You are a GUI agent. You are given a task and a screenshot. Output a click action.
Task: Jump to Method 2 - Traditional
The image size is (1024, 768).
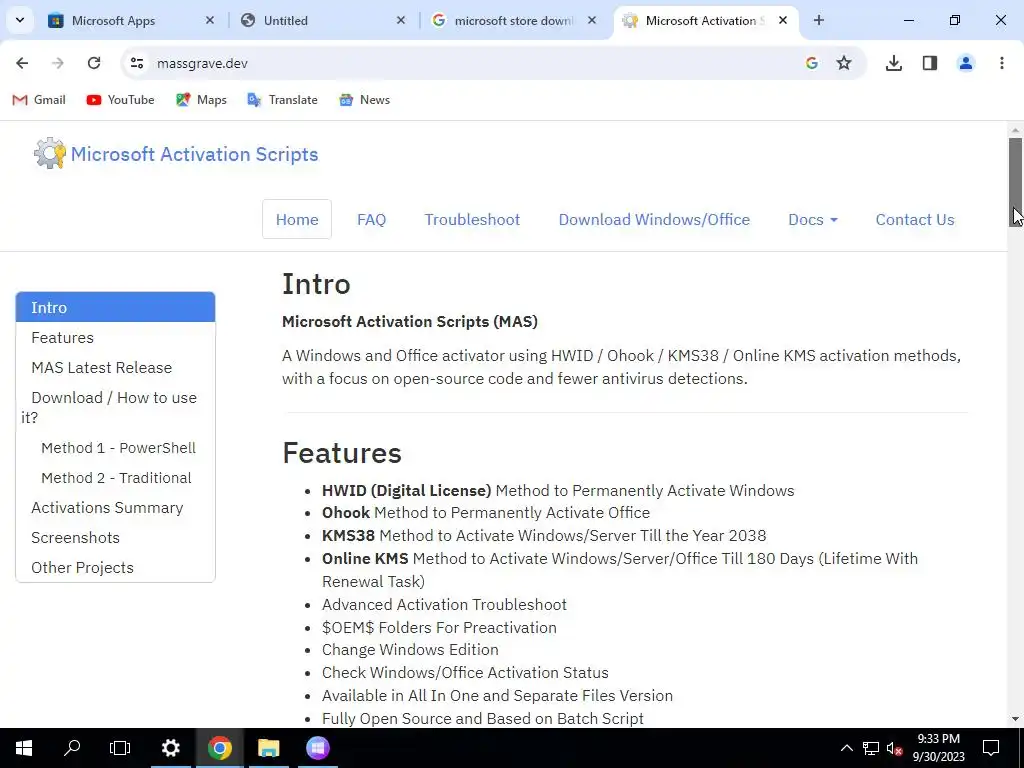(x=116, y=478)
